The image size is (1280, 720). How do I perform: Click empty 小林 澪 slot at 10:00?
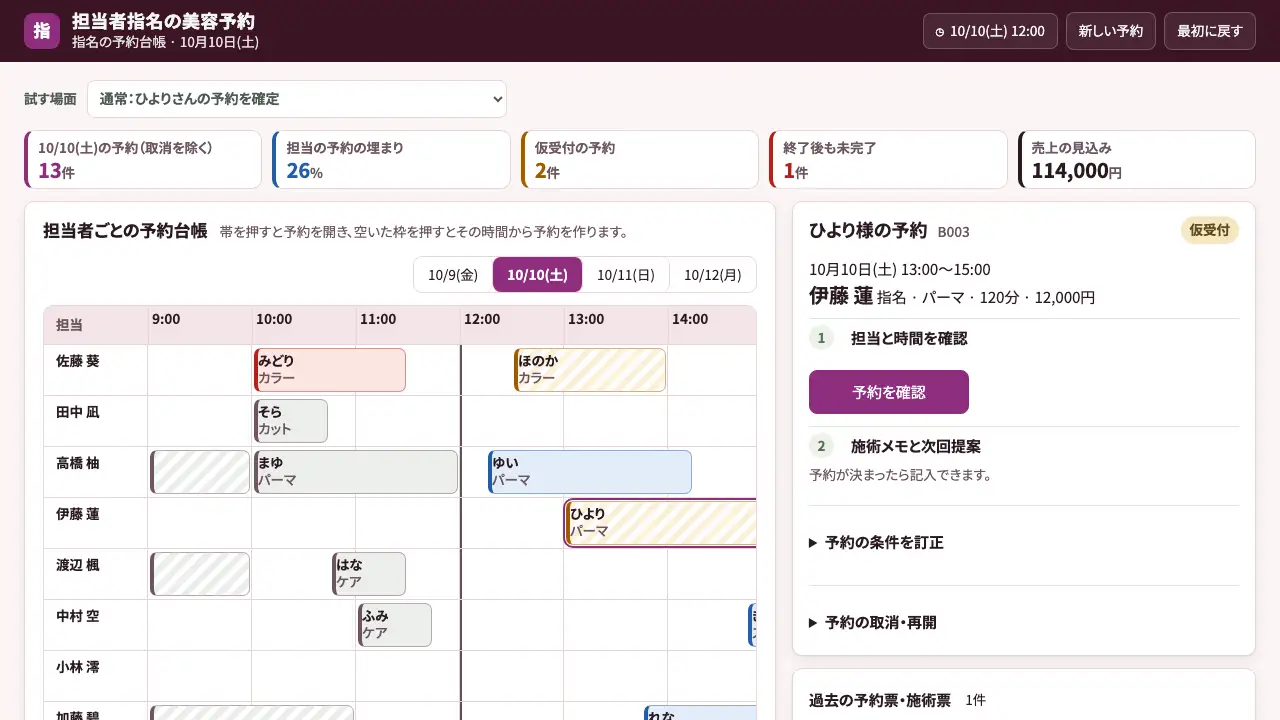click(304, 676)
